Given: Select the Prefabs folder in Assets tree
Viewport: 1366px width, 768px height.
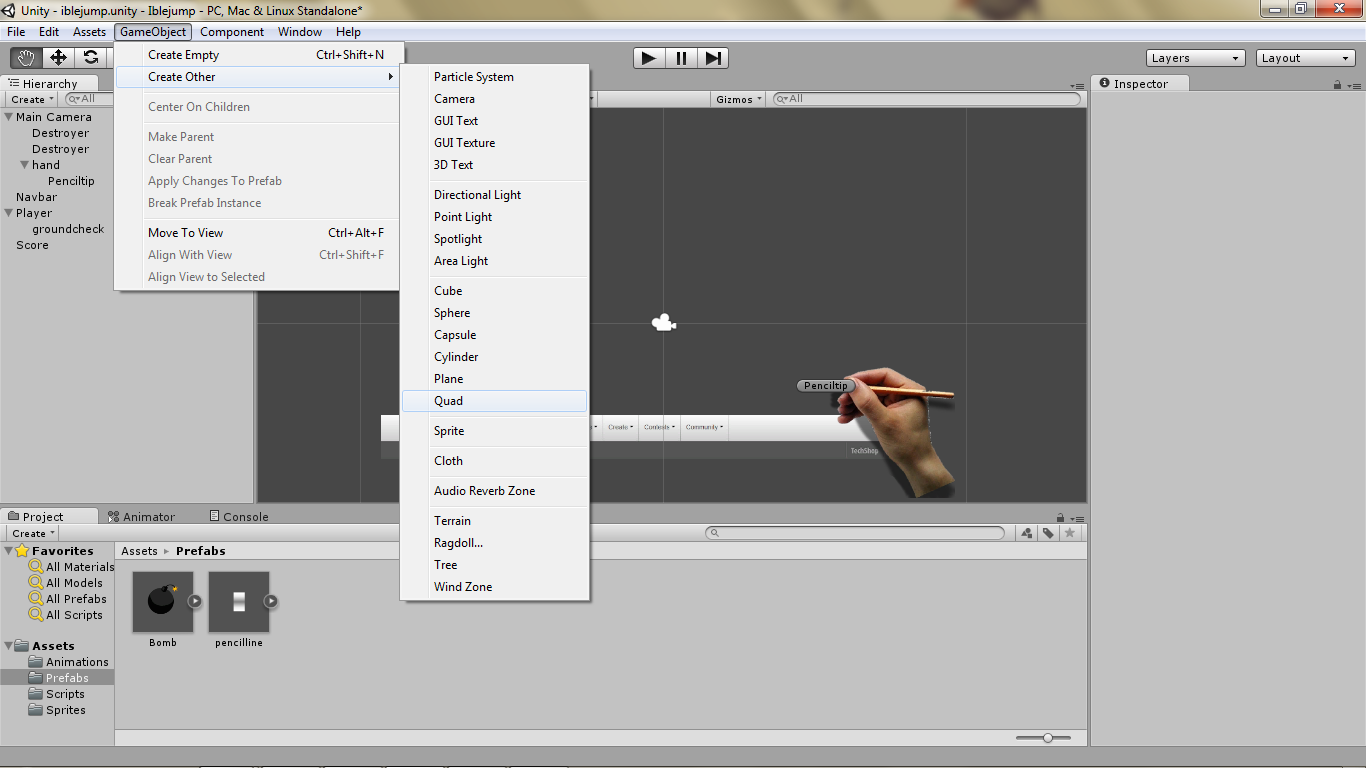Looking at the screenshot, I should click(x=58, y=678).
